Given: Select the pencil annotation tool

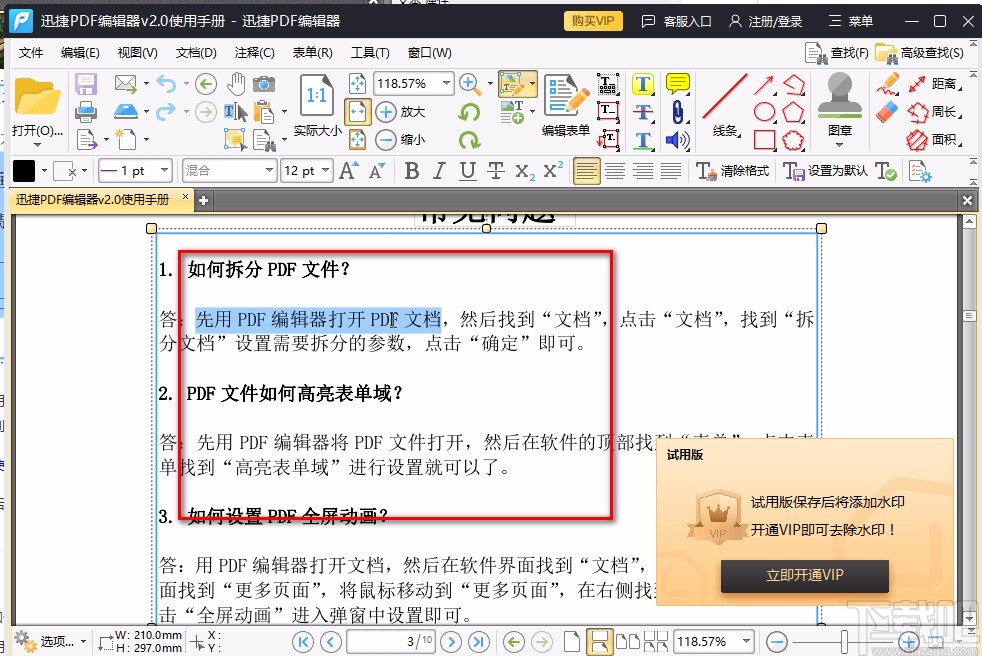Looking at the screenshot, I should pos(889,82).
